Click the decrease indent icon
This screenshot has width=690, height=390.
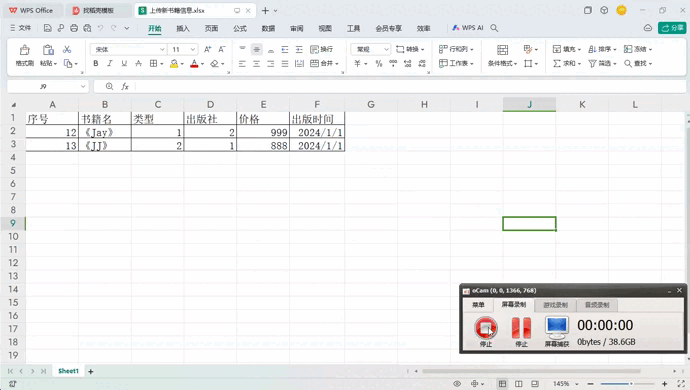tap(285, 49)
